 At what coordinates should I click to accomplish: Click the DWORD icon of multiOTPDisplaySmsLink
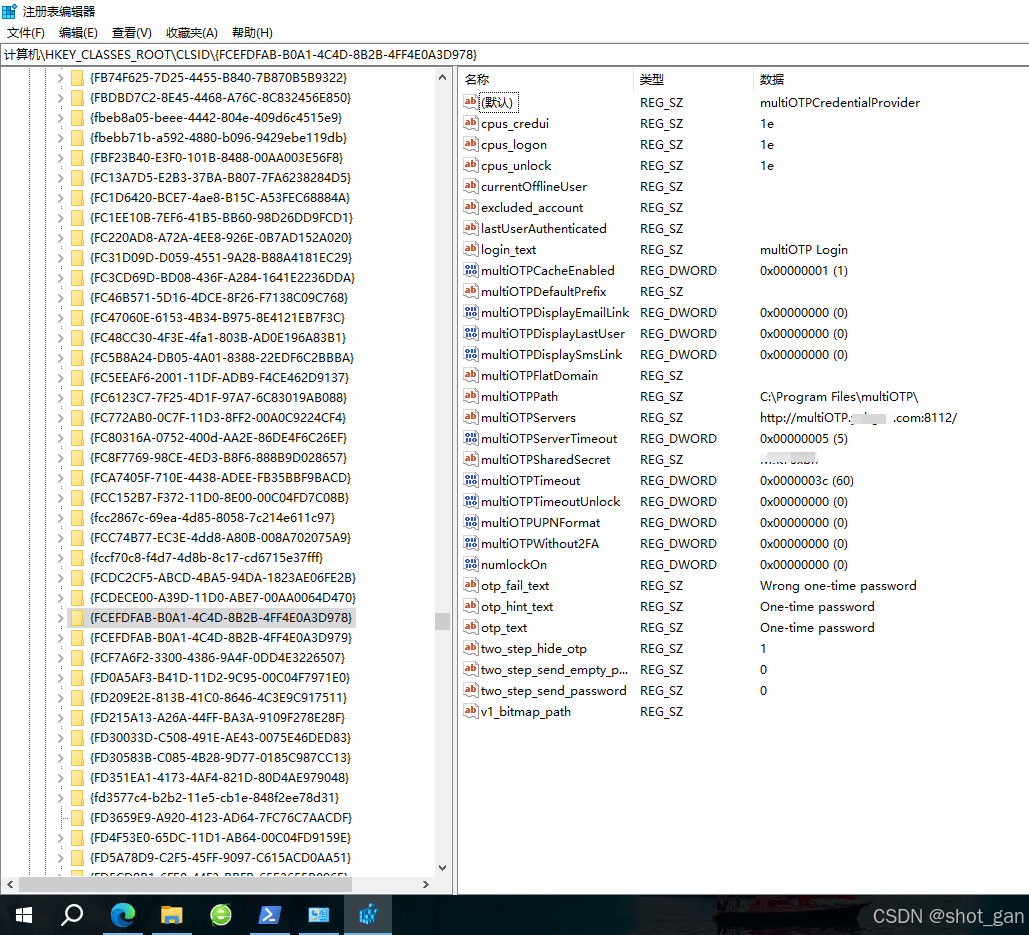pos(471,354)
